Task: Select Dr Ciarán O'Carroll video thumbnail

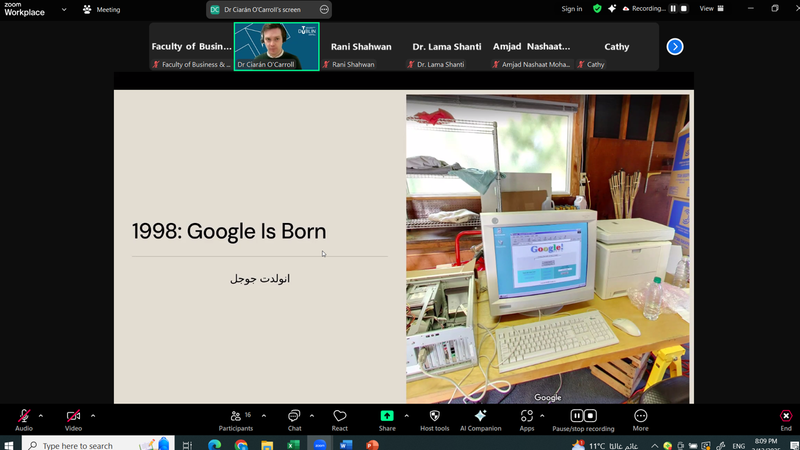Action: pyautogui.click(x=277, y=46)
